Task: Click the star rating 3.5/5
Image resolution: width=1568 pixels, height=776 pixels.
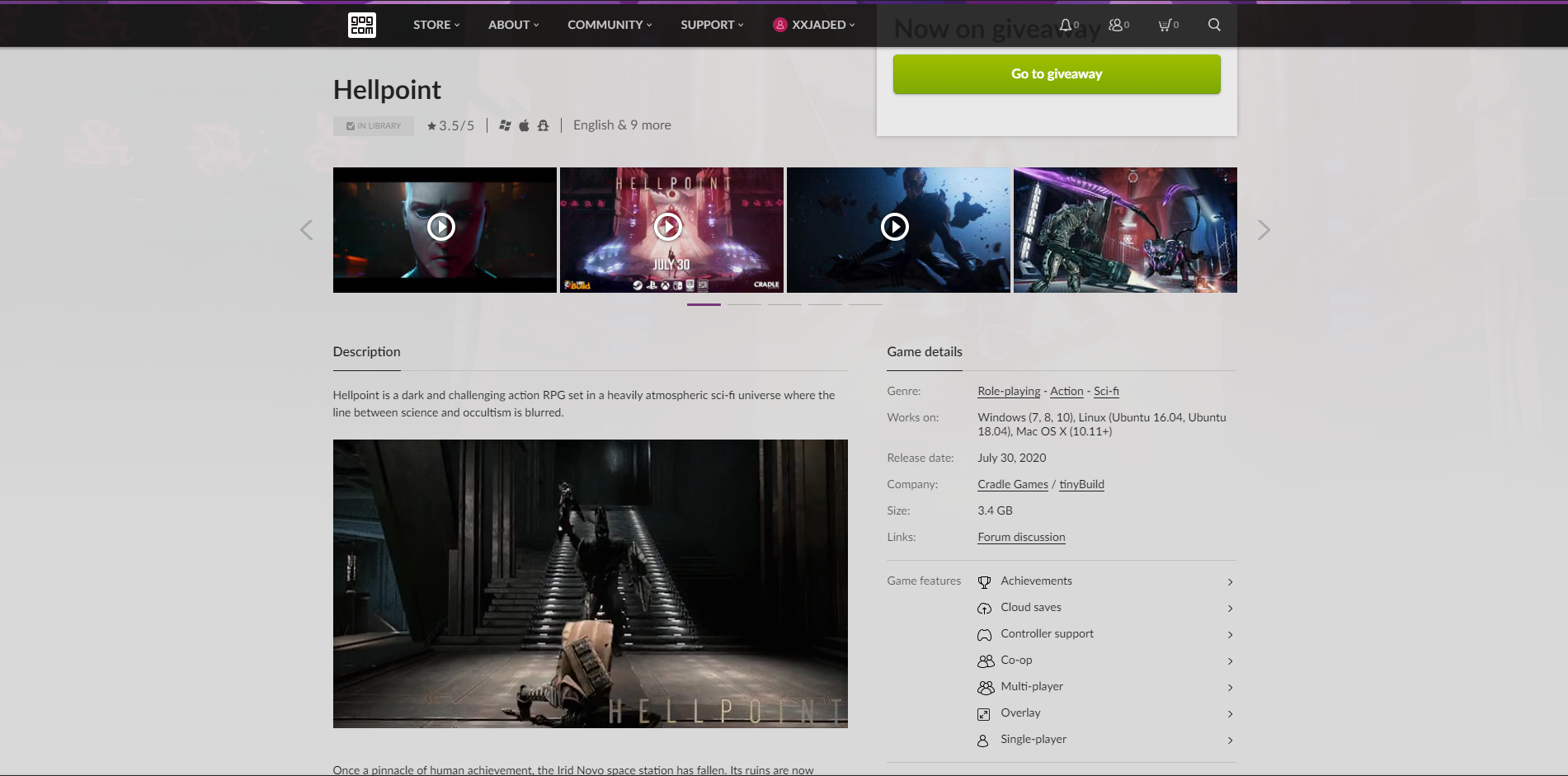Action: (x=450, y=125)
